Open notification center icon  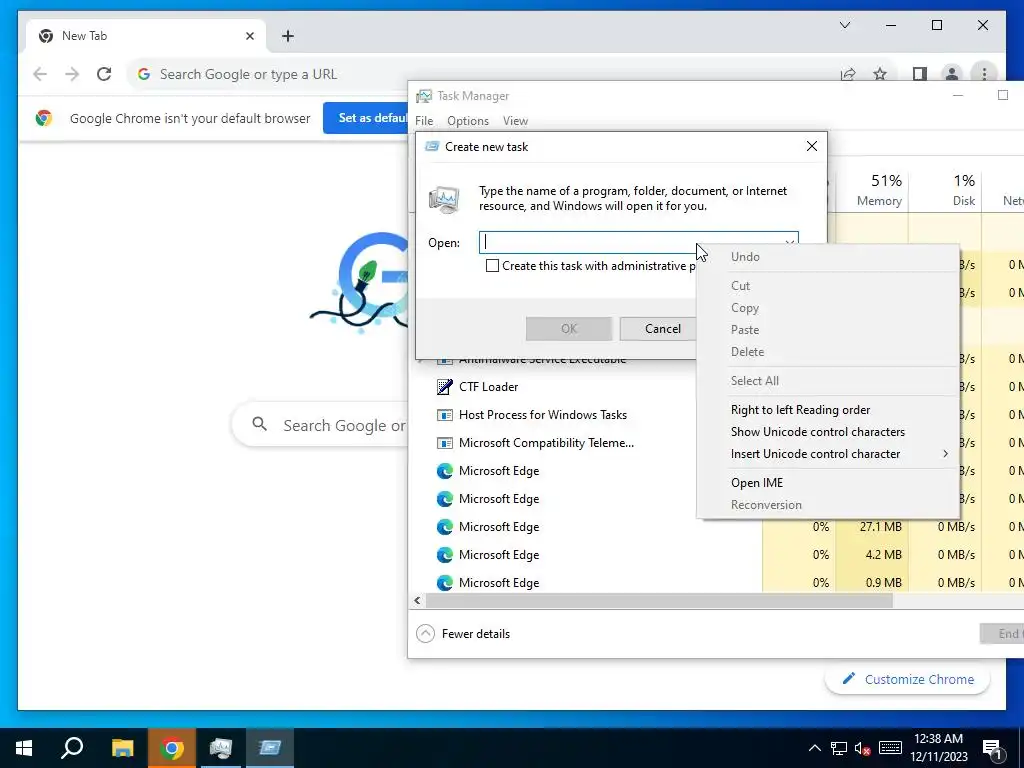click(x=993, y=749)
